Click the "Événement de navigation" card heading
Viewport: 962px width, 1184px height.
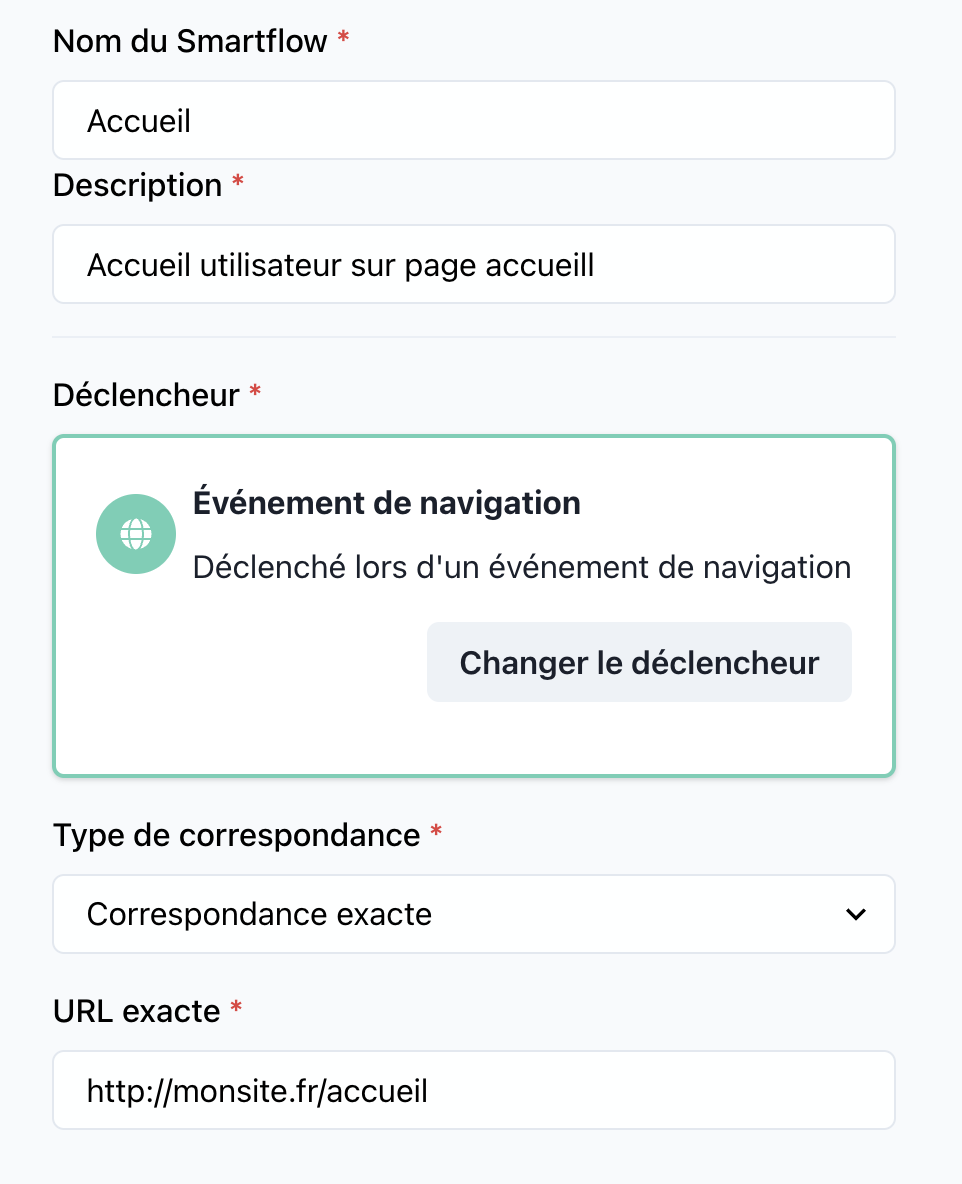pos(386,502)
